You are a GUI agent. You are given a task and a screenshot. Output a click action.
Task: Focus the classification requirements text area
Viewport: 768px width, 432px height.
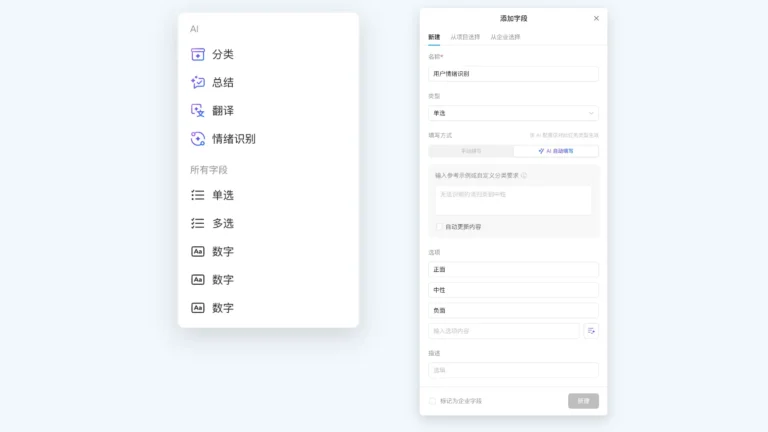(513, 200)
